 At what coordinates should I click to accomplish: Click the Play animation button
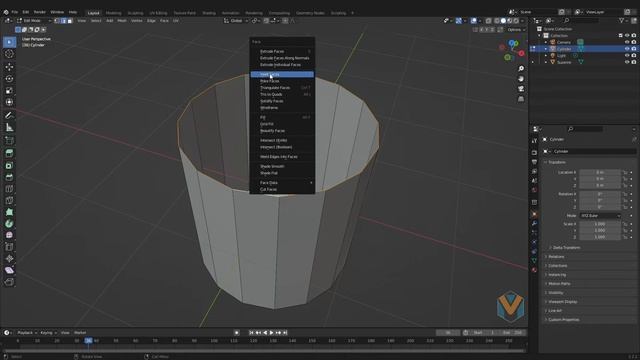272,333
